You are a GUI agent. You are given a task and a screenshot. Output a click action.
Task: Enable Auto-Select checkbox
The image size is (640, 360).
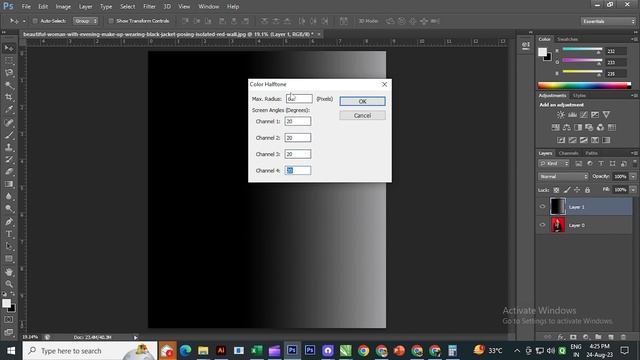point(35,21)
